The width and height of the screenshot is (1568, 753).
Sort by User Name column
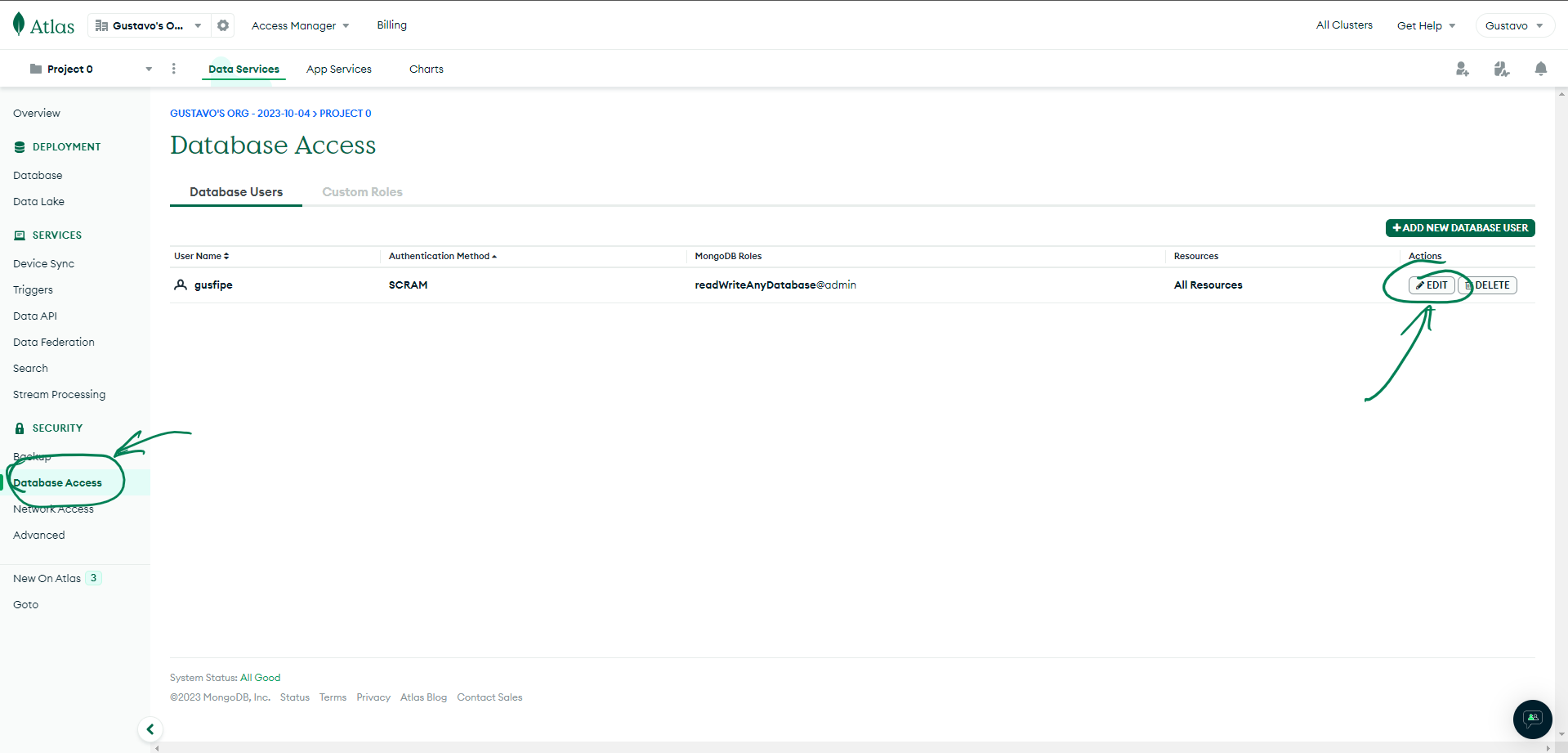pyautogui.click(x=201, y=256)
